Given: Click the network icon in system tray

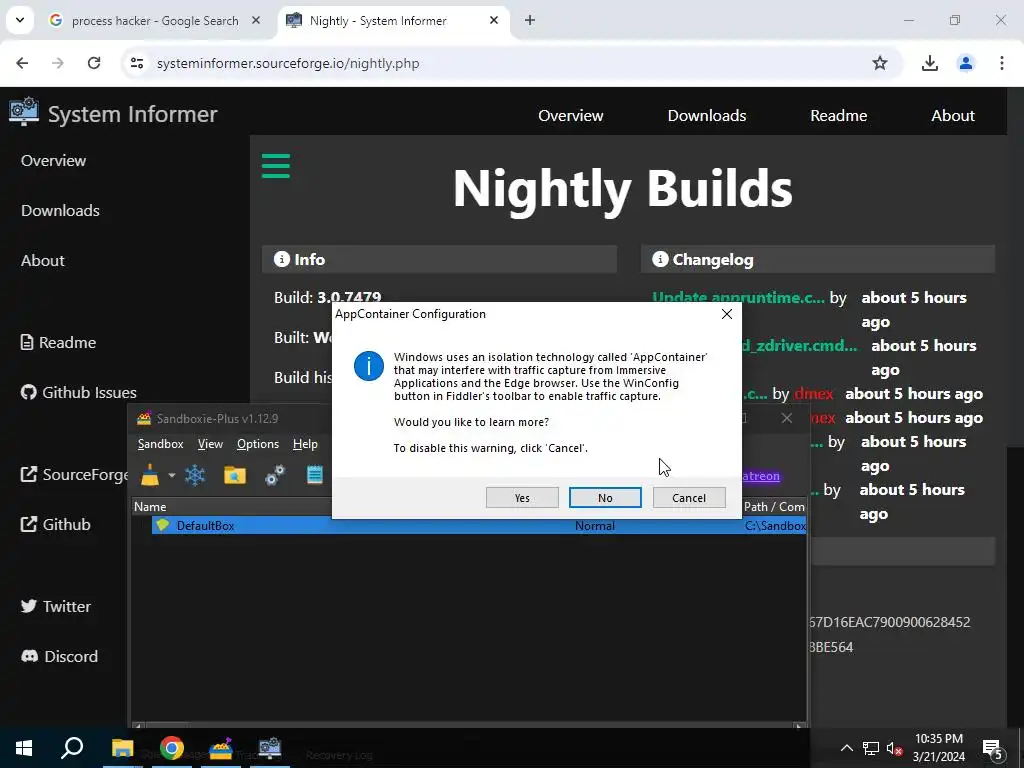Looking at the screenshot, I should point(871,748).
